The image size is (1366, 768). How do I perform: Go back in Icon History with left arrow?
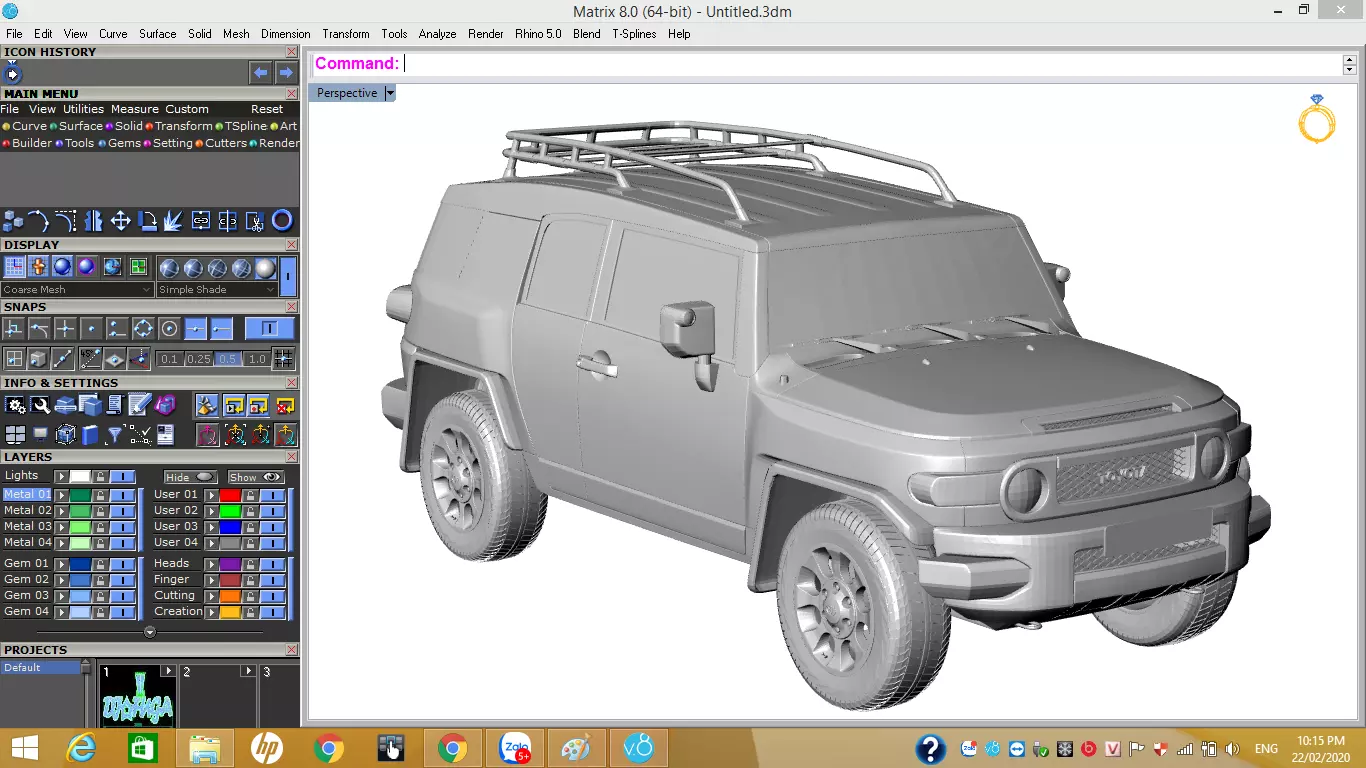[260, 73]
